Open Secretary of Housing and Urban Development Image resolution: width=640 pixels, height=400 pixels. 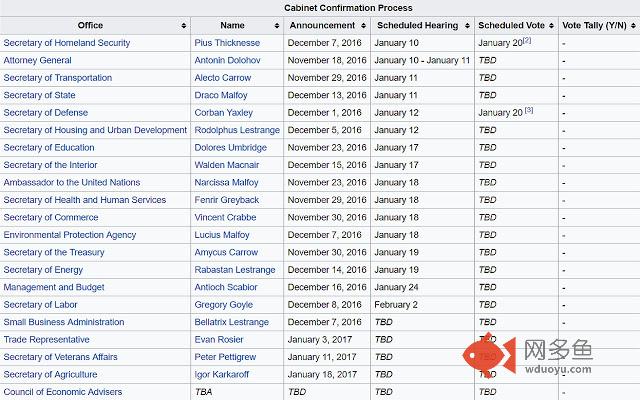[95, 130]
